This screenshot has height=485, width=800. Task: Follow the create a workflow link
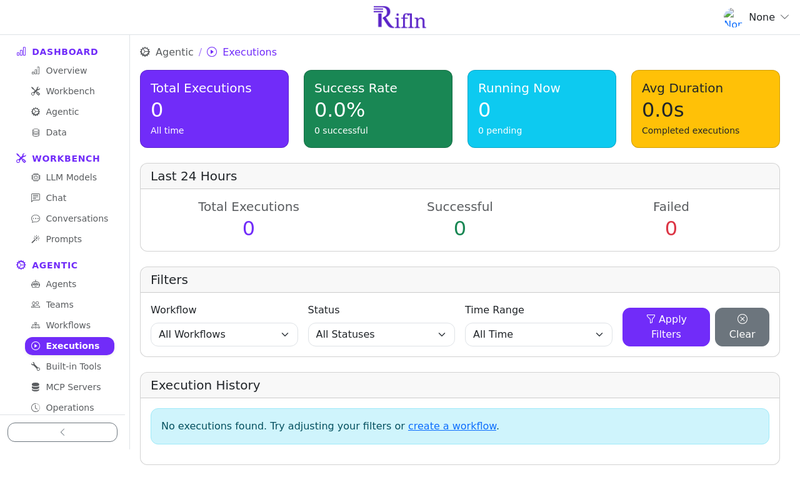tap(452, 426)
